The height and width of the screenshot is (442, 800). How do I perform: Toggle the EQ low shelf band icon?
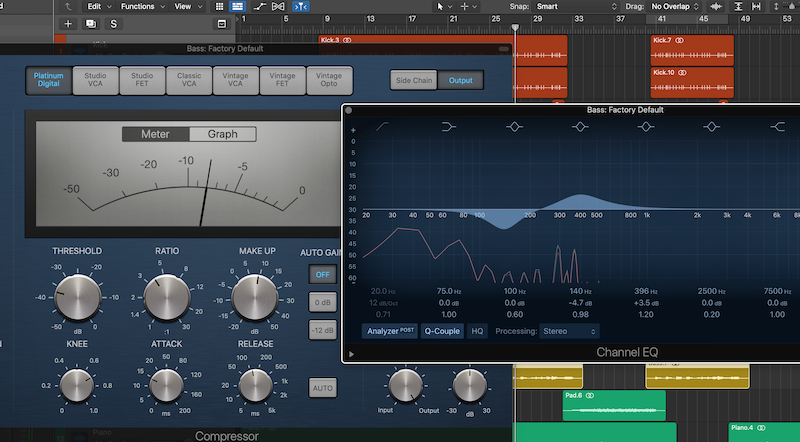448,127
